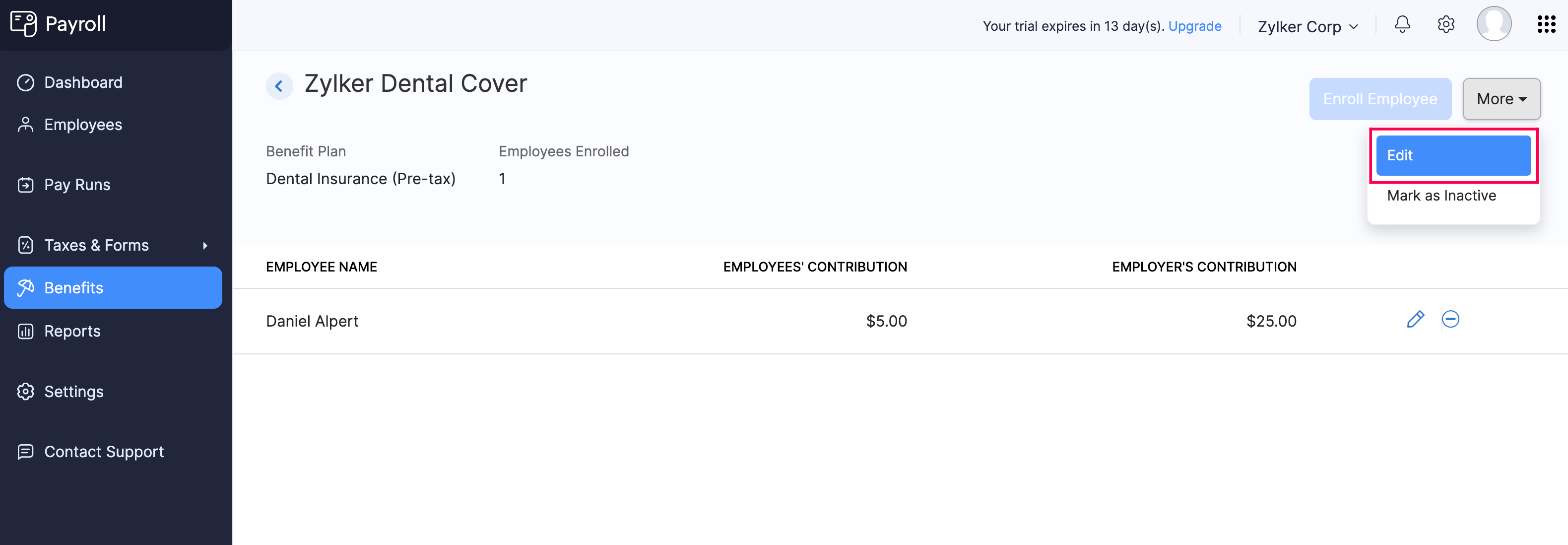This screenshot has width=1568, height=545.
Task: Select the Dashboard icon in sidebar
Action: coord(25,82)
